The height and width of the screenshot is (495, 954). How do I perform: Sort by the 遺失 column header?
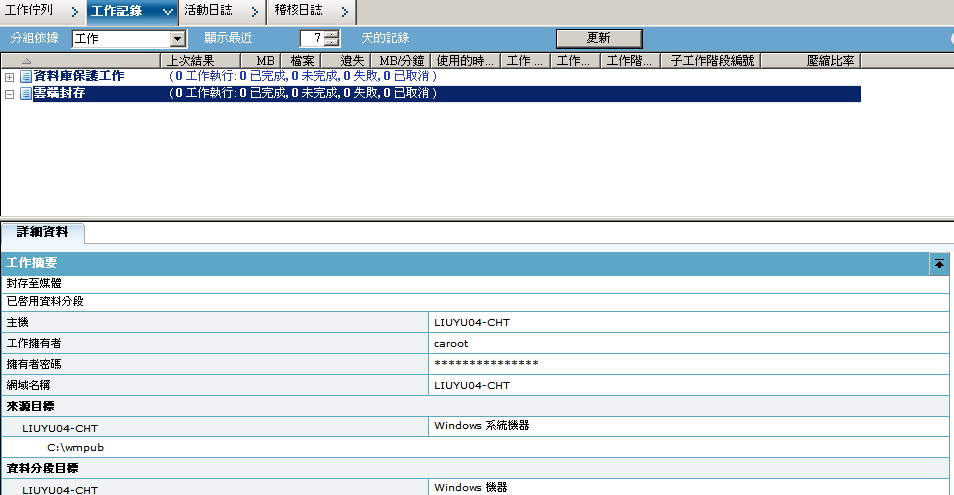tap(346, 61)
